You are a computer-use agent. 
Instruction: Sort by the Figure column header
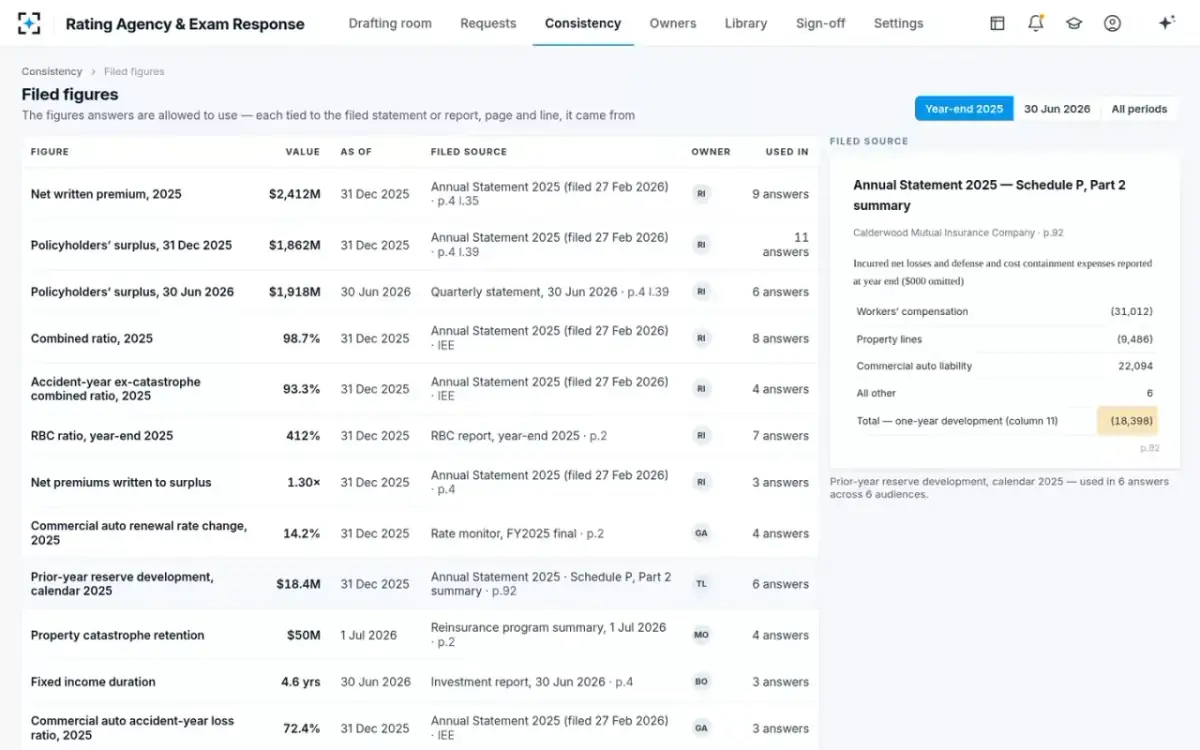pos(50,152)
